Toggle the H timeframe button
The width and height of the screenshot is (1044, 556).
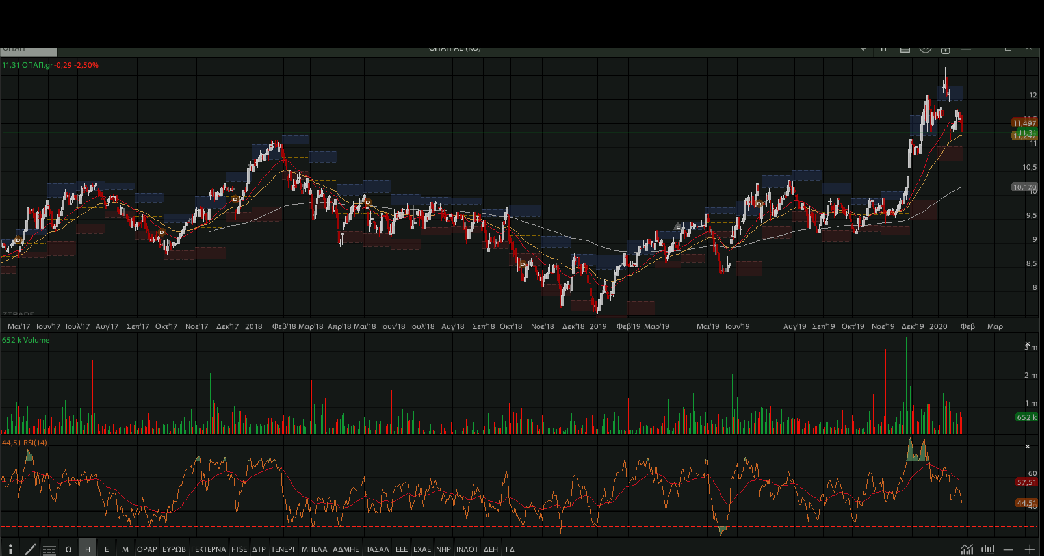tap(88, 549)
